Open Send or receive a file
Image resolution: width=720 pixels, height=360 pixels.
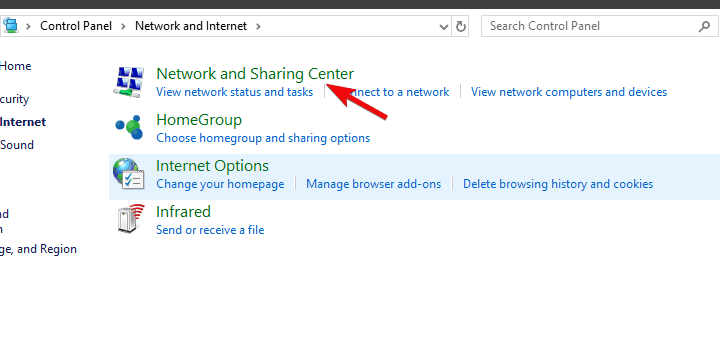click(x=210, y=230)
